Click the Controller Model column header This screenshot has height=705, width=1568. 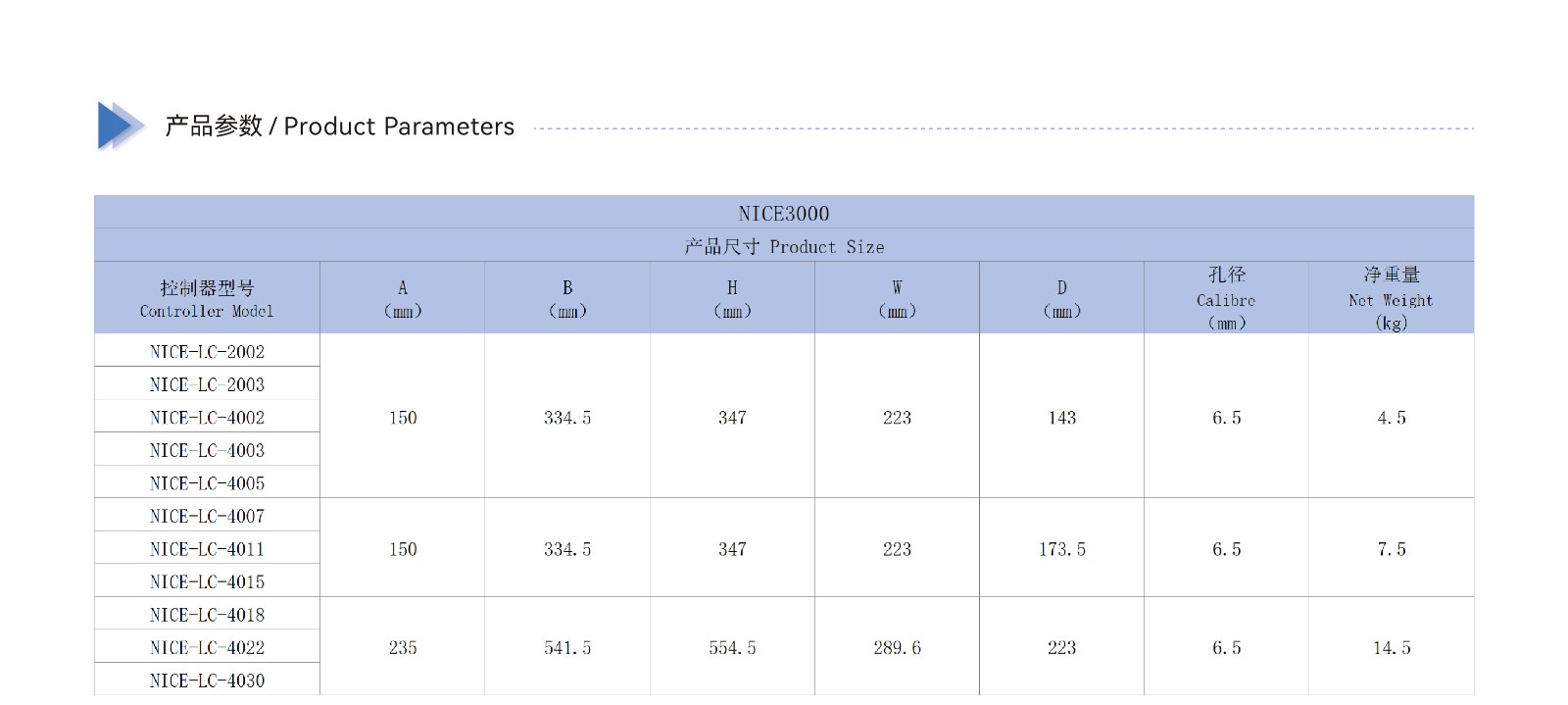207,298
